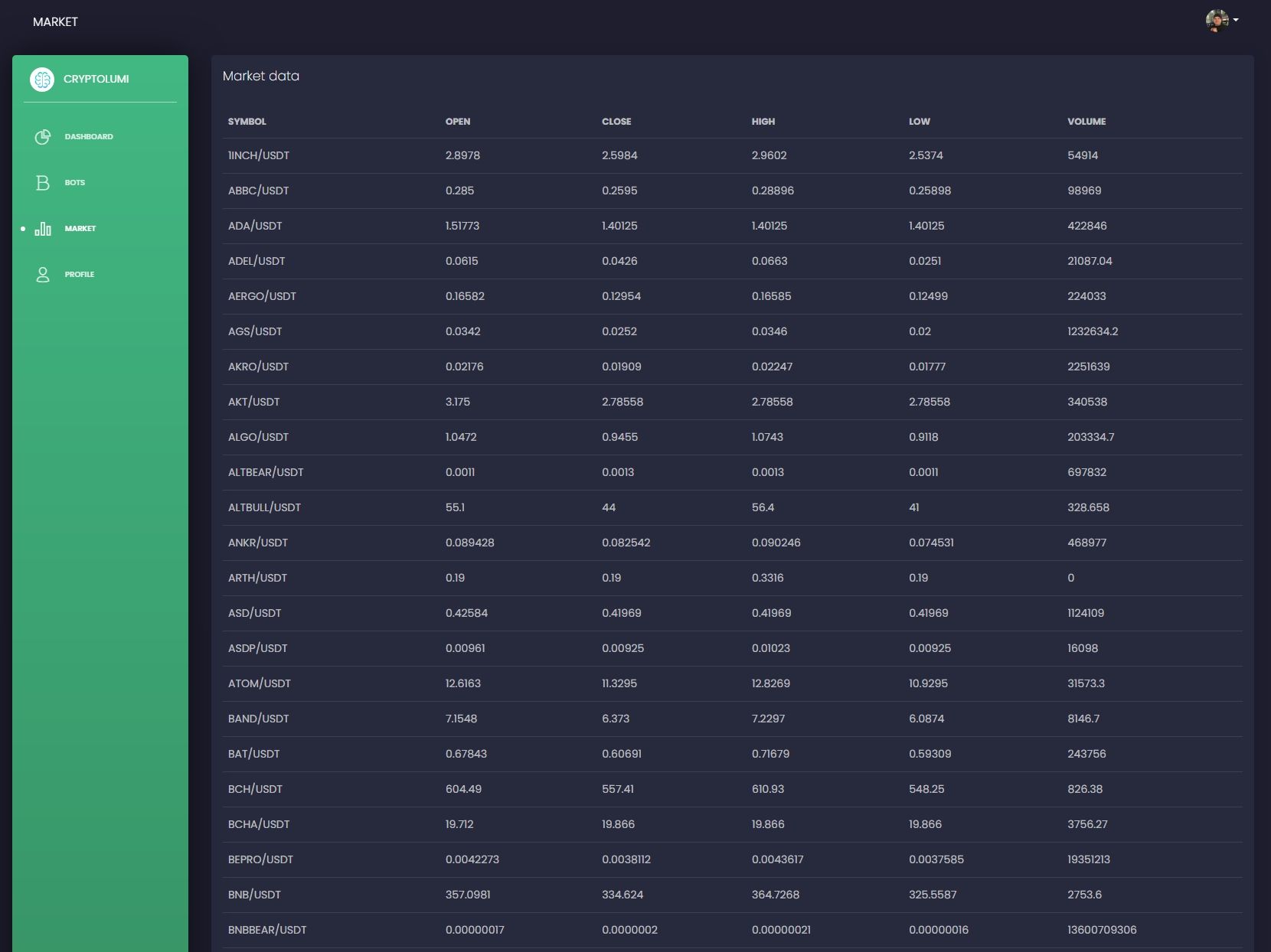The image size is (1271, 952).
Task: Click ALTBULL high value 56.4
Action: point(763,507)
